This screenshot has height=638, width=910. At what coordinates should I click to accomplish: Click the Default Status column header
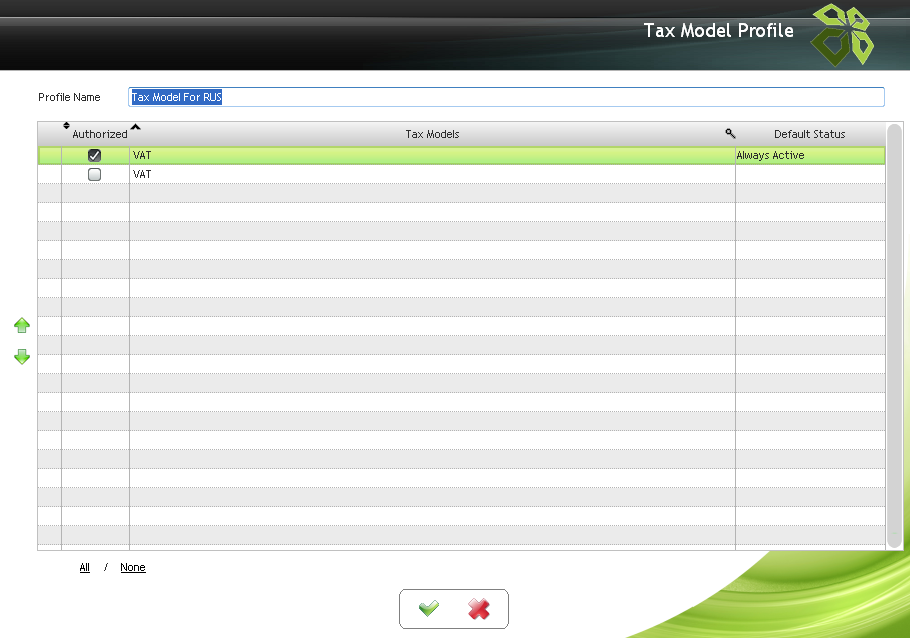[809, 134]
